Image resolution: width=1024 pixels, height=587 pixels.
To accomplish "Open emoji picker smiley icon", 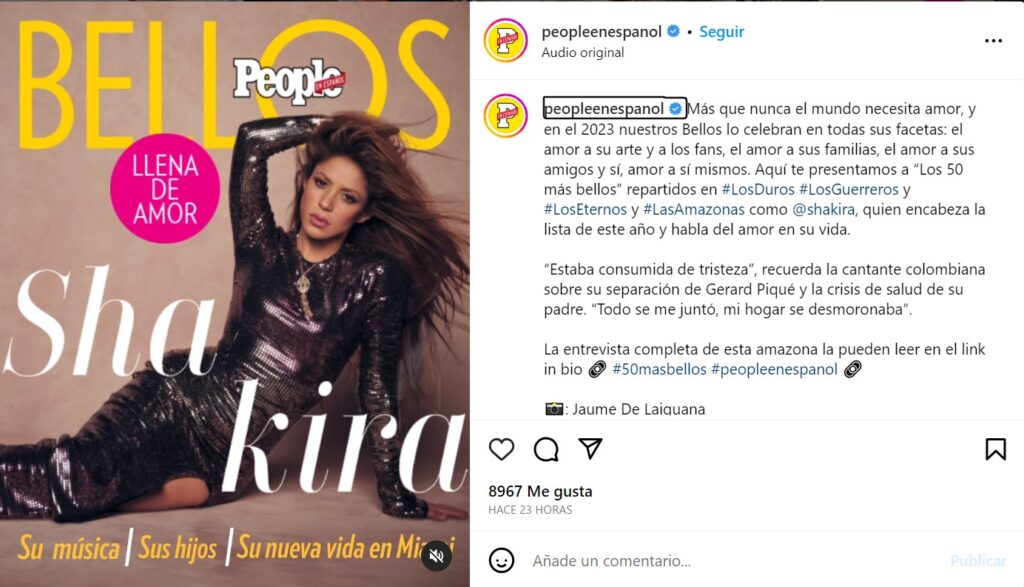I will 502,560.
